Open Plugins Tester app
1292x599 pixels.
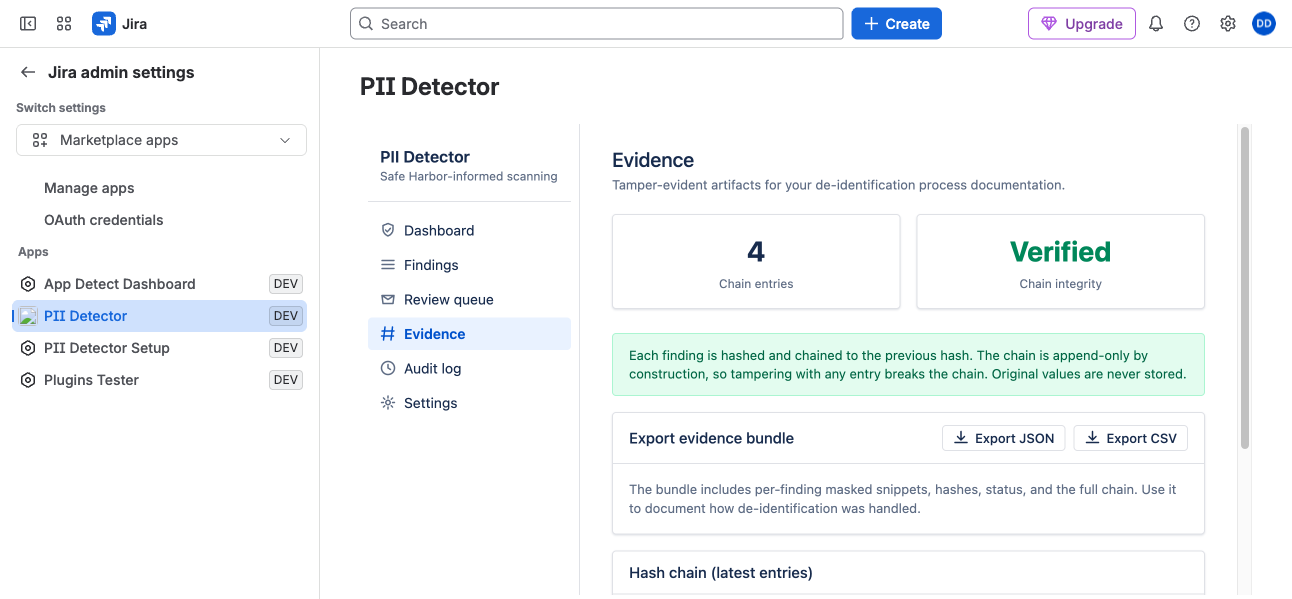(161, 380)
